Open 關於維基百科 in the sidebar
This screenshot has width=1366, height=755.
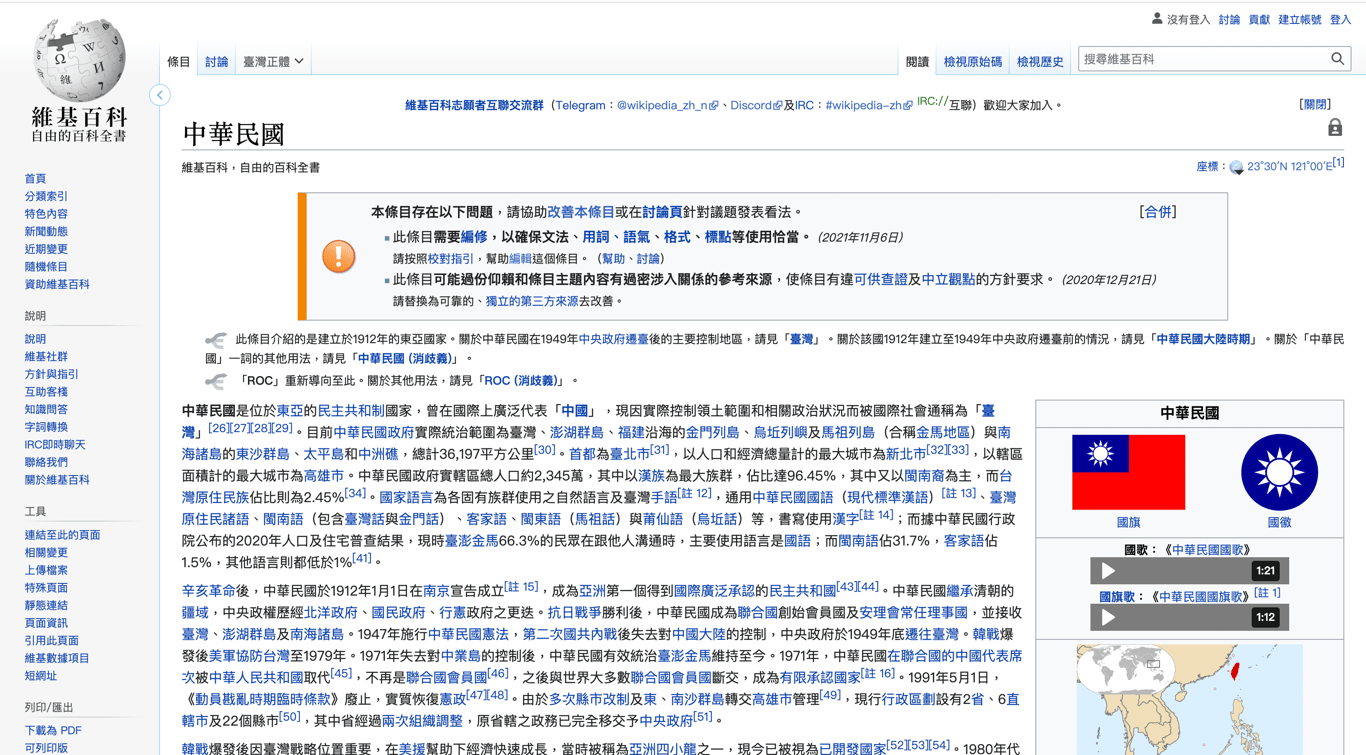point(57,480)
